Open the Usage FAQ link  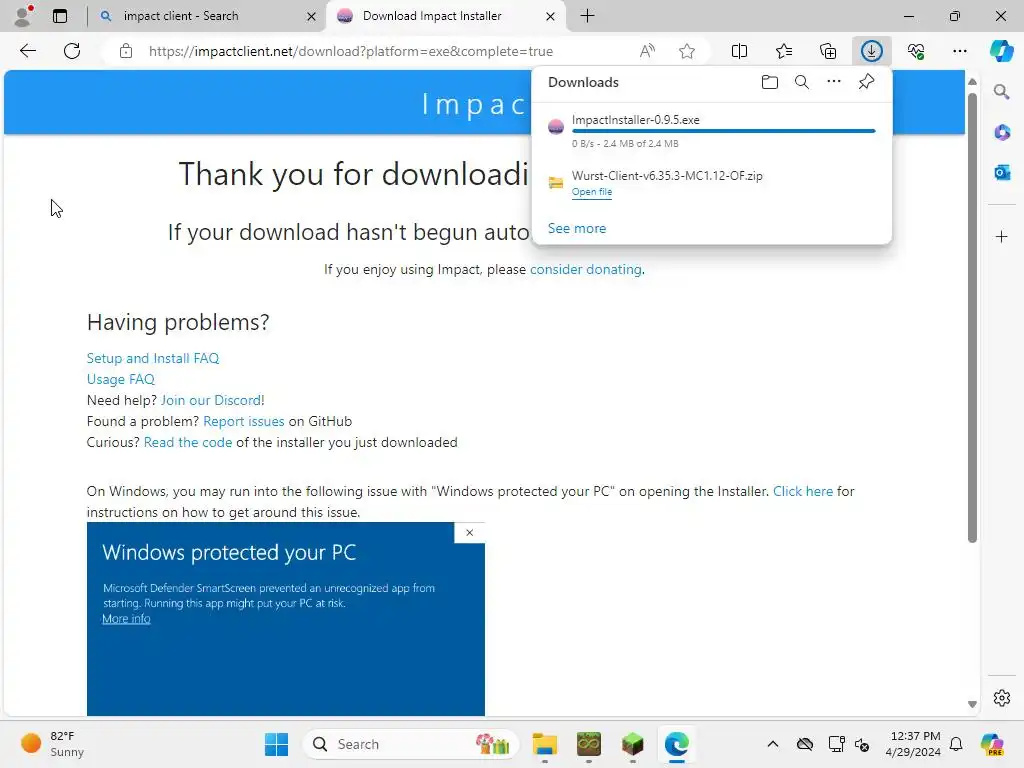click(x=121, y=379)
